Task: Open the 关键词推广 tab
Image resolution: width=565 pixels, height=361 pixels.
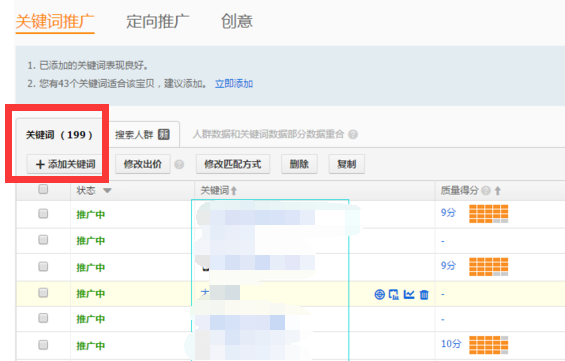Action: tap(55, 22)
